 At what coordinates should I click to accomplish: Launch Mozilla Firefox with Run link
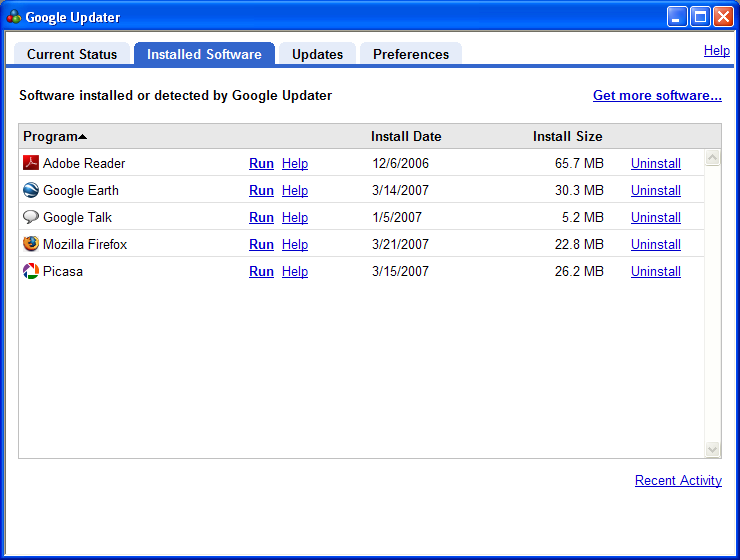[x=261, y=244]
